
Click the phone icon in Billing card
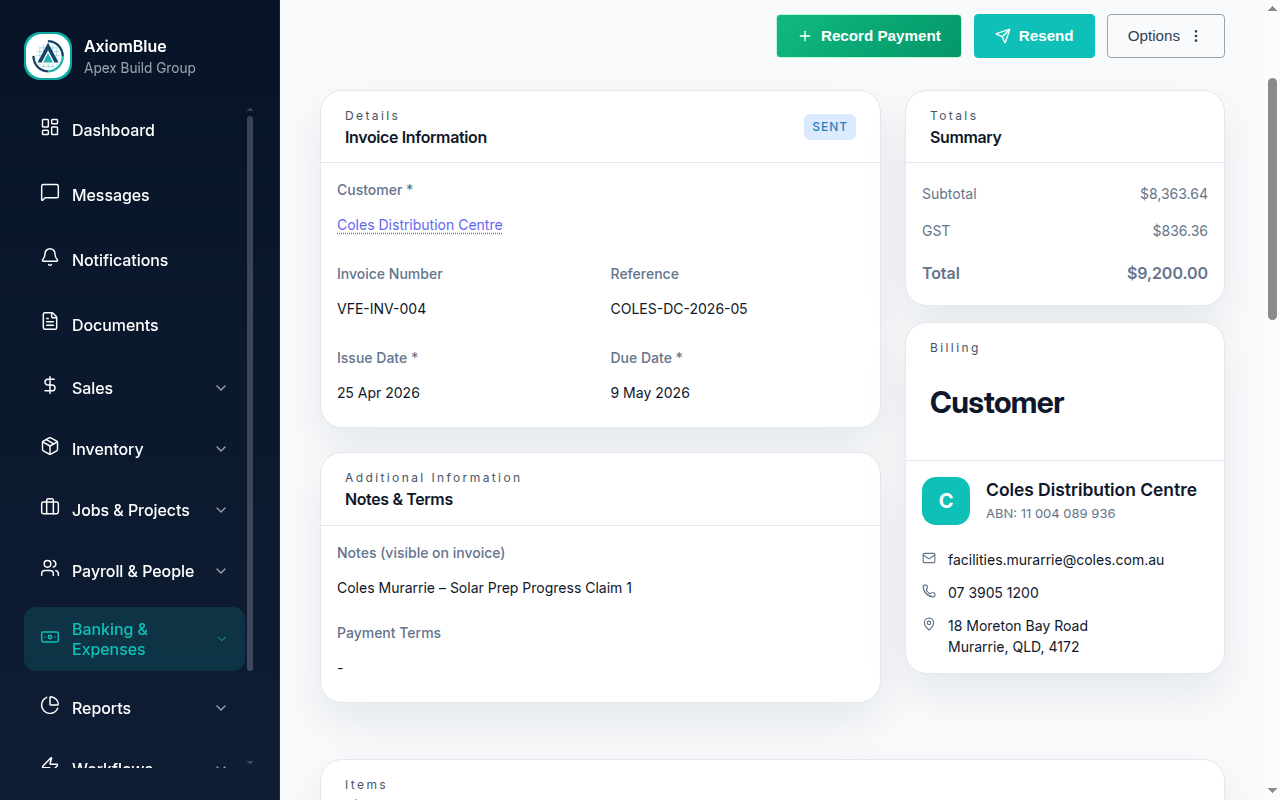(929, 591)
